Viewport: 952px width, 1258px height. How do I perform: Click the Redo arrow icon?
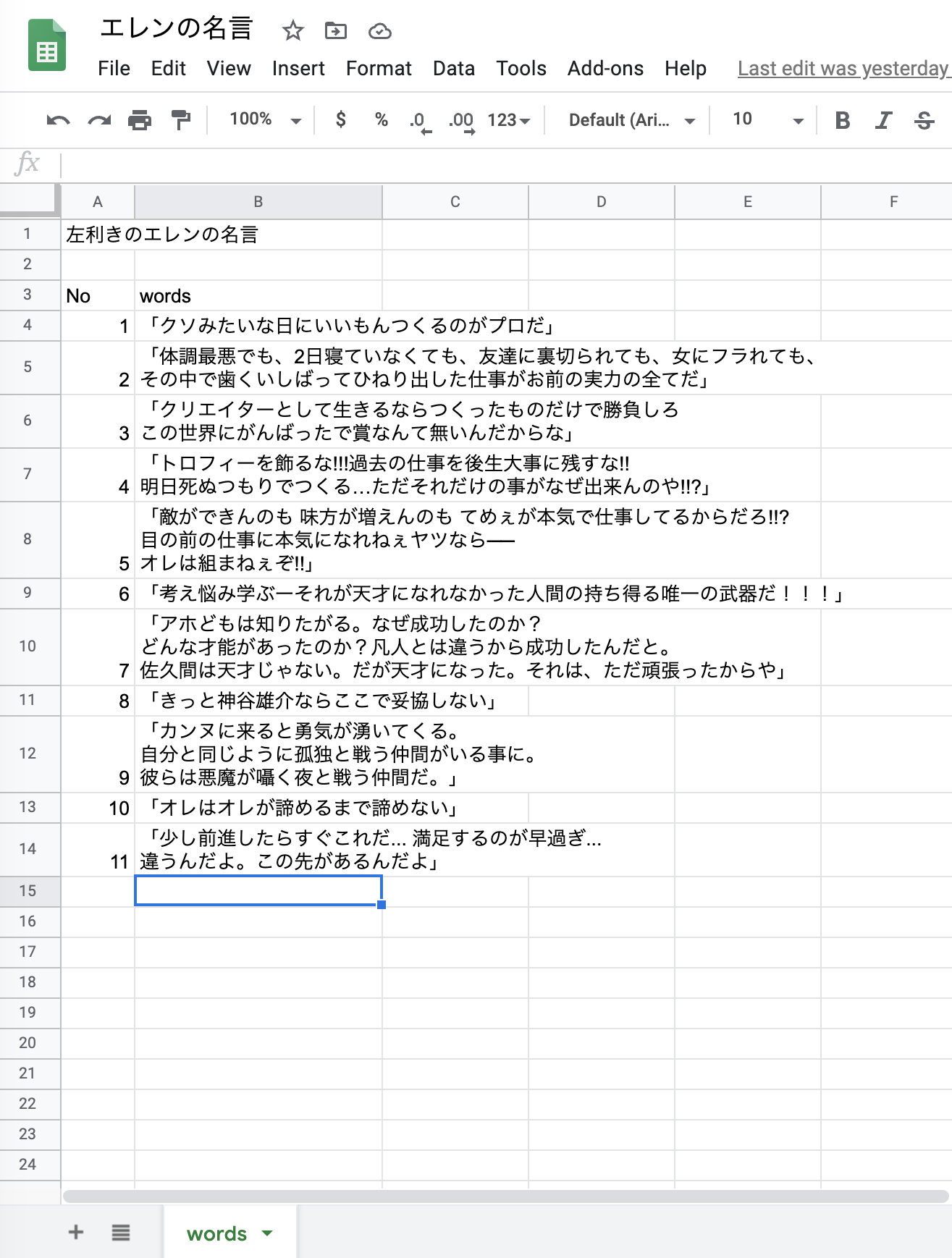(99, 120)
